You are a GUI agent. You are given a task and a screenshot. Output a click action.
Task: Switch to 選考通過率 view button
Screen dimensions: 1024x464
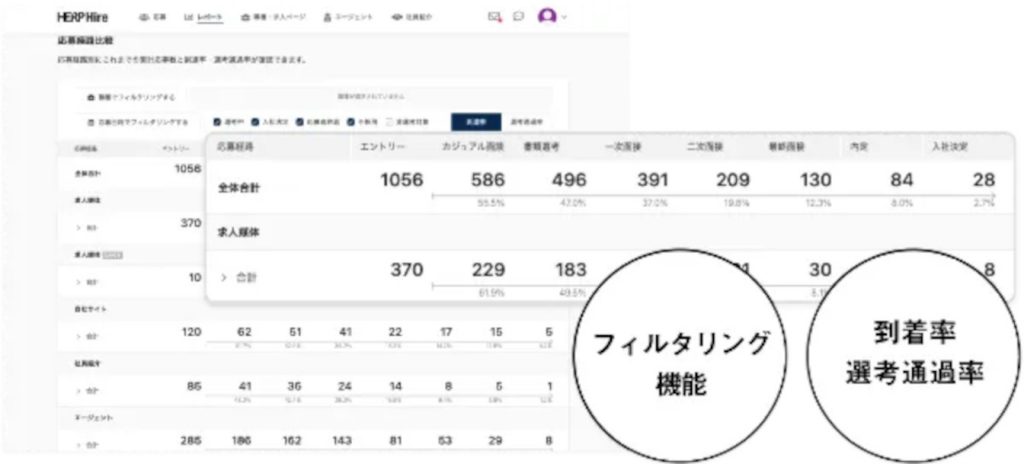526,122
